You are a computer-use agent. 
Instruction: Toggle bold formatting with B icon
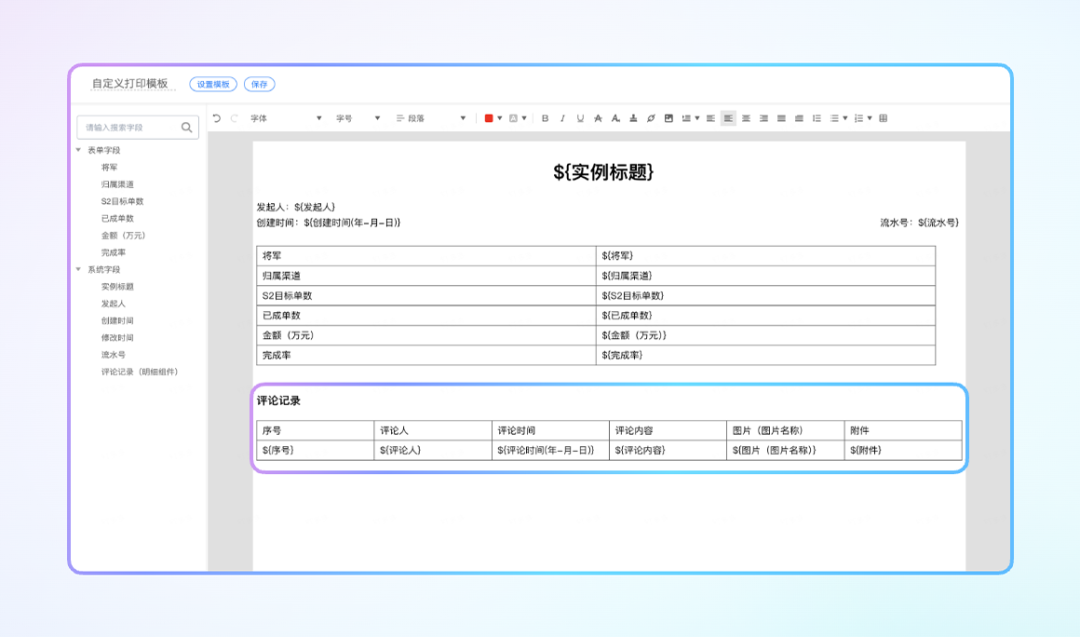[545, 118]
